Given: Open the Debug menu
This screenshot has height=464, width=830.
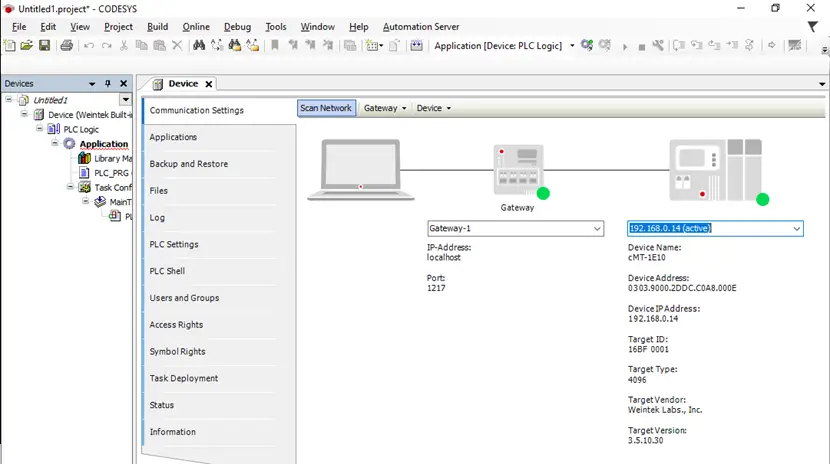Looking at the screenshot, I should [x=237, y=26].
